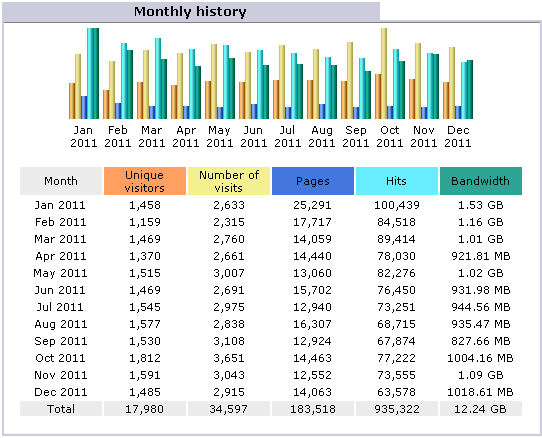Click the Month column header

tap(61, 181)
